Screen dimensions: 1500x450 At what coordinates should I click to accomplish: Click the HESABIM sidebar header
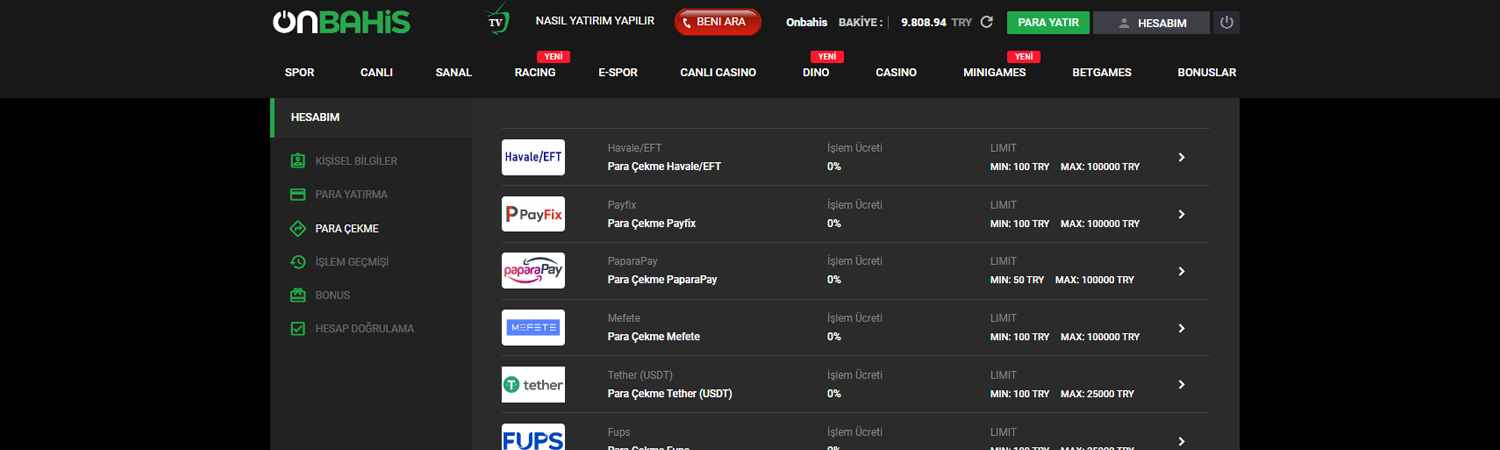(371, 117)
